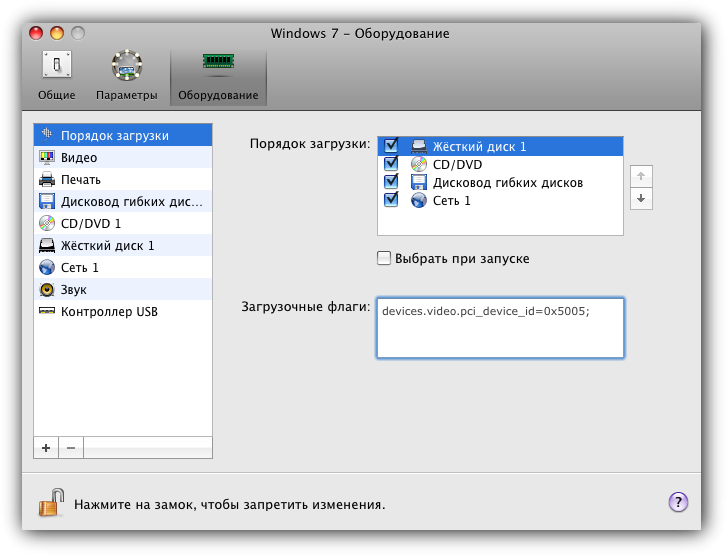Click the sidebar floppy drive icon

pos(47,201)
